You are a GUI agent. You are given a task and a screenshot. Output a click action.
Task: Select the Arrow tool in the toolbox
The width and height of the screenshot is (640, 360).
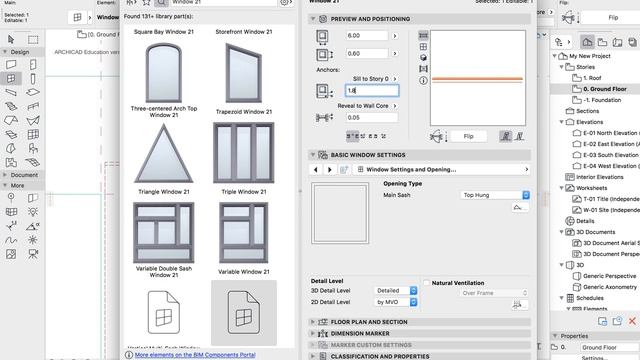[11, 39]
